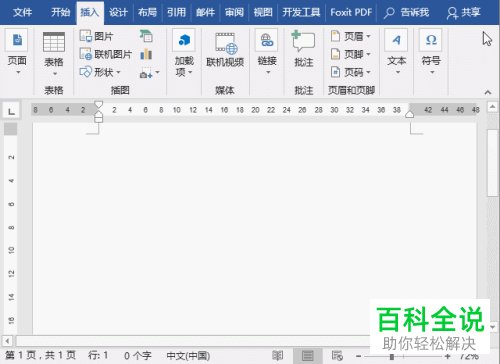This screenshot has width=500, height=364.
Task: Open the 链接 (Links) dropdown
Action: [x=267, y=52]
